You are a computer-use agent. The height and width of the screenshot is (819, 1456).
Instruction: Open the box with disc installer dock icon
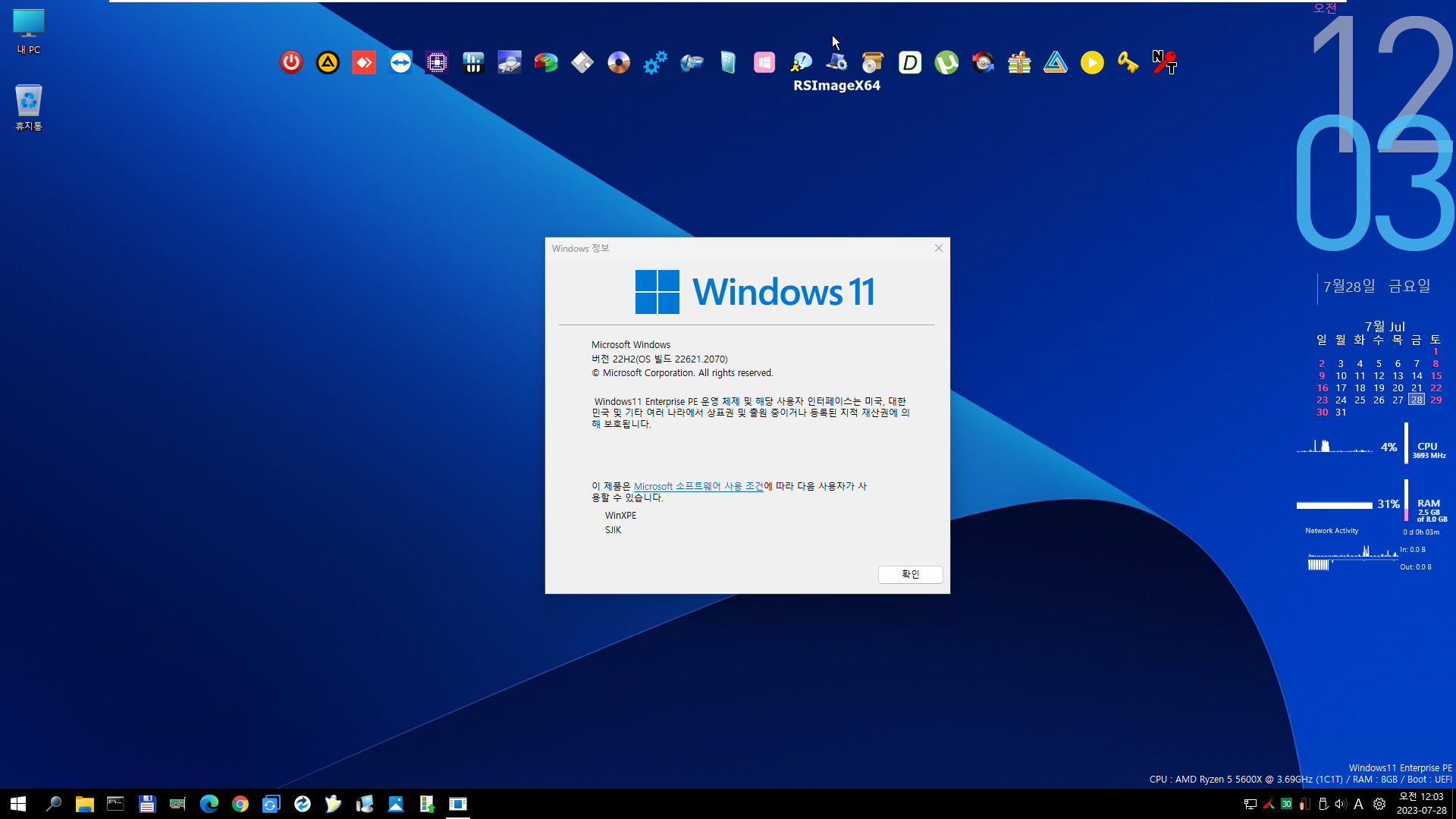point(874,62)
